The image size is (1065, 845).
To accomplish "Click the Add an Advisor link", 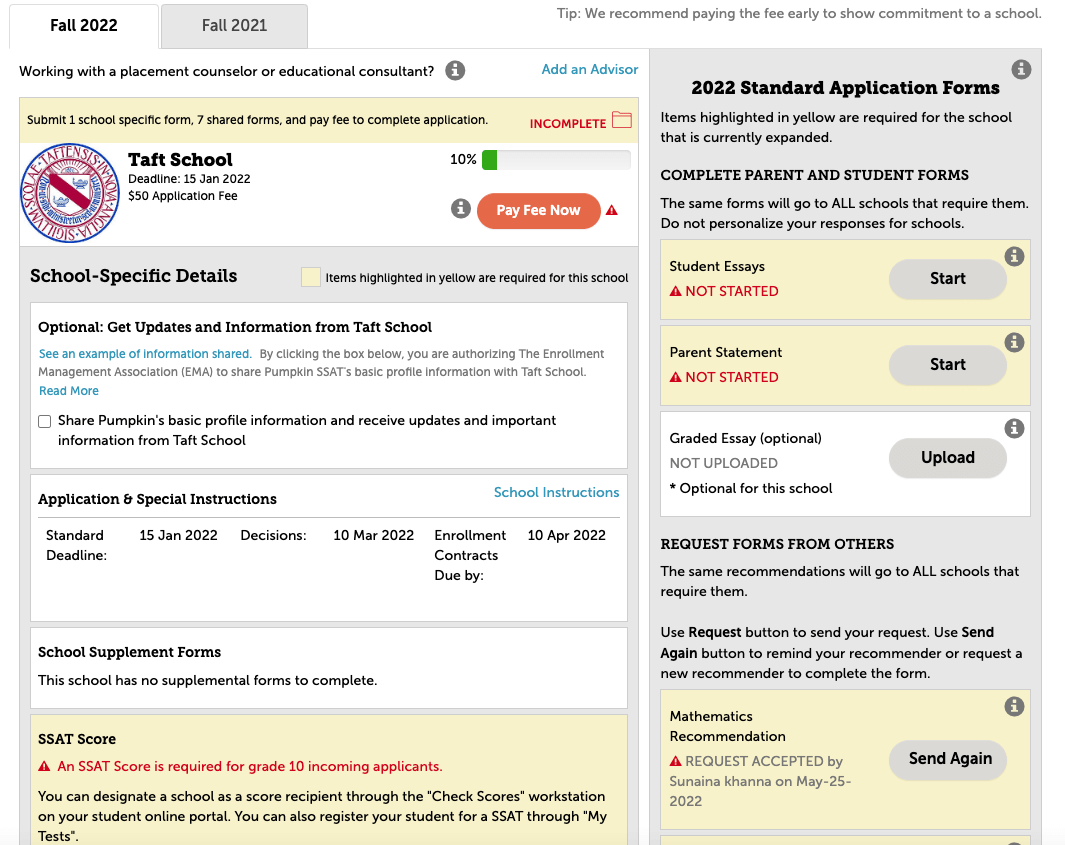I will point(590,69).
